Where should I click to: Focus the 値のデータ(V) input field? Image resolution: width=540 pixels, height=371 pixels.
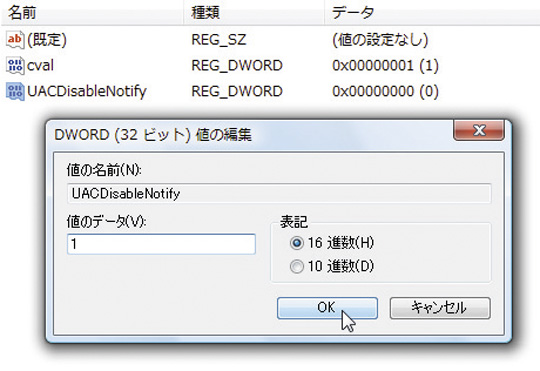(x=161, y=244)
